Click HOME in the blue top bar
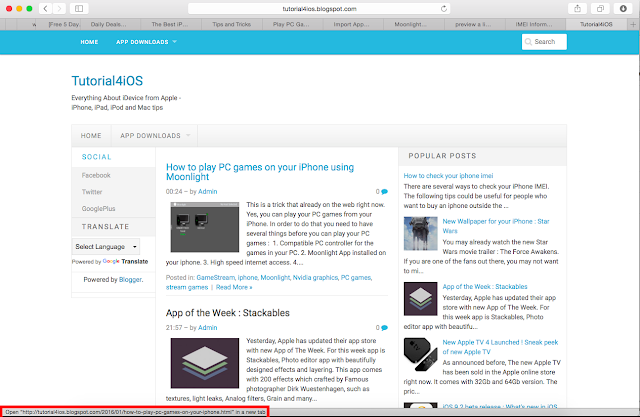Image resolution: width=640 pixels, height=417 pixels. pyautogui.click(x=89, y=42)
